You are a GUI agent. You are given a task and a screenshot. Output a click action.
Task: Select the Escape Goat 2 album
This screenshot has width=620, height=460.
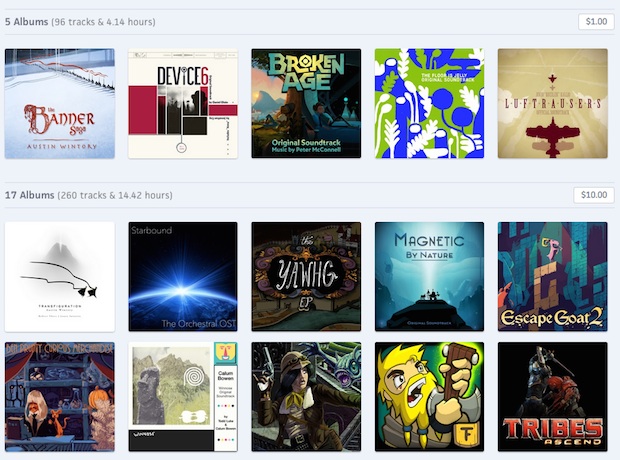(x=552, y=277)
